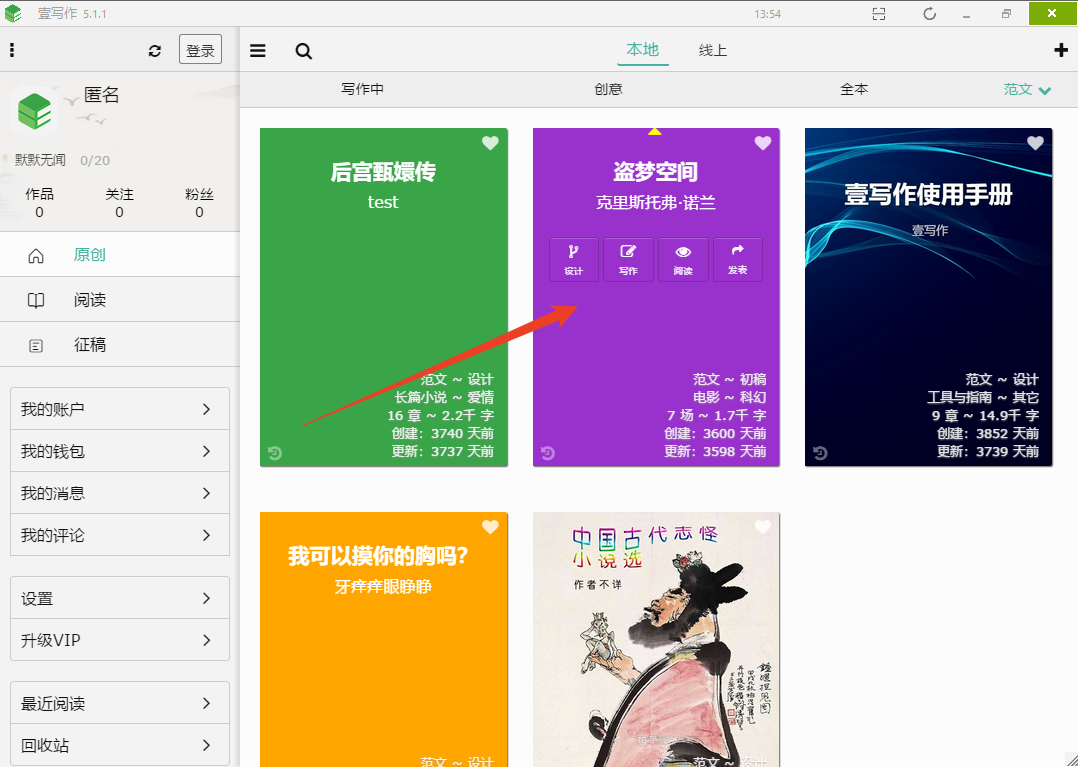
Task: Switch to the 线上 tab
Action: tap(712, 50)
